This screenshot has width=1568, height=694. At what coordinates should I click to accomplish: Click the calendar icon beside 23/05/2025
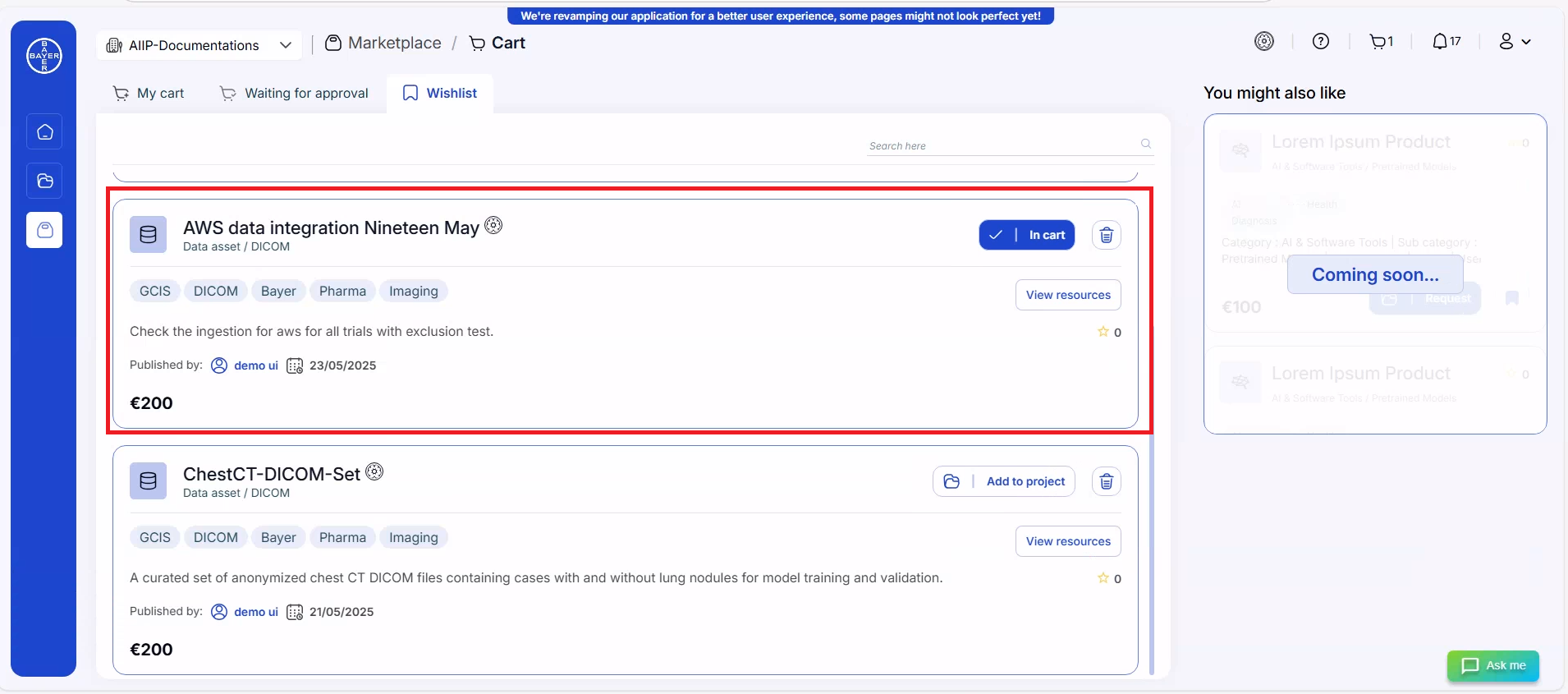click(295, 365)
